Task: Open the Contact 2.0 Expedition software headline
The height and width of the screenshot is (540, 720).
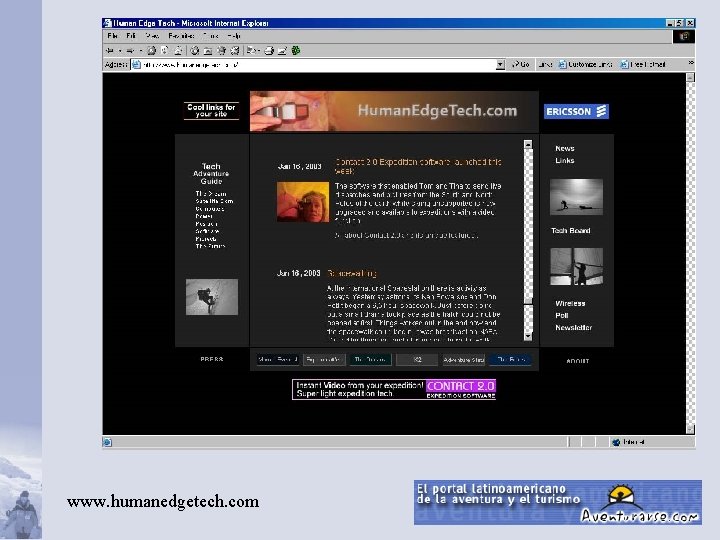Action: point(418,166)
